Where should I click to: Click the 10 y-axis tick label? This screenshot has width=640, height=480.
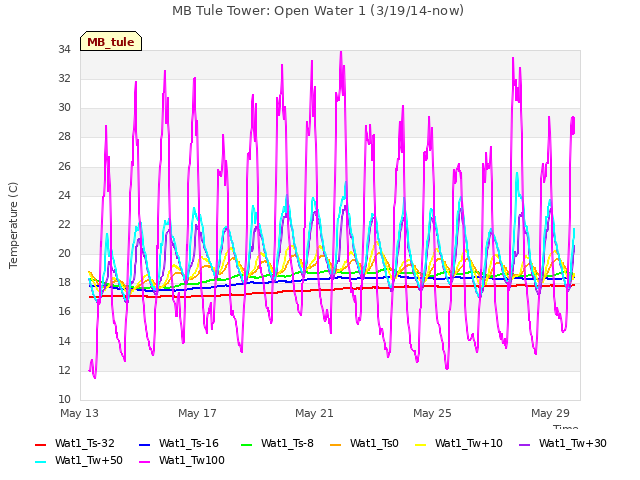[64, 400]
